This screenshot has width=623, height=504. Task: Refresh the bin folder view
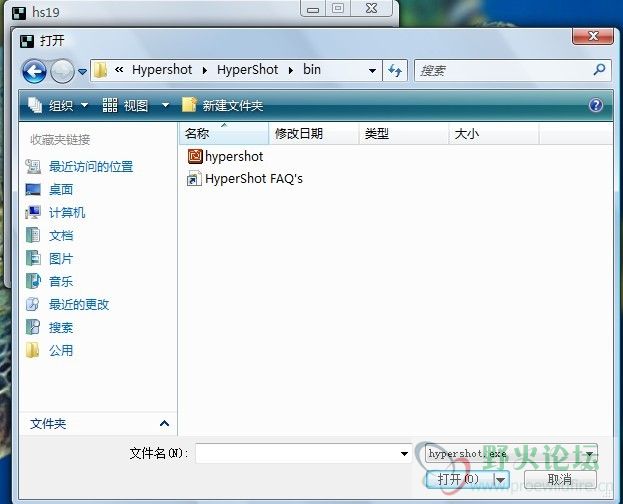(x=395, y=71)
